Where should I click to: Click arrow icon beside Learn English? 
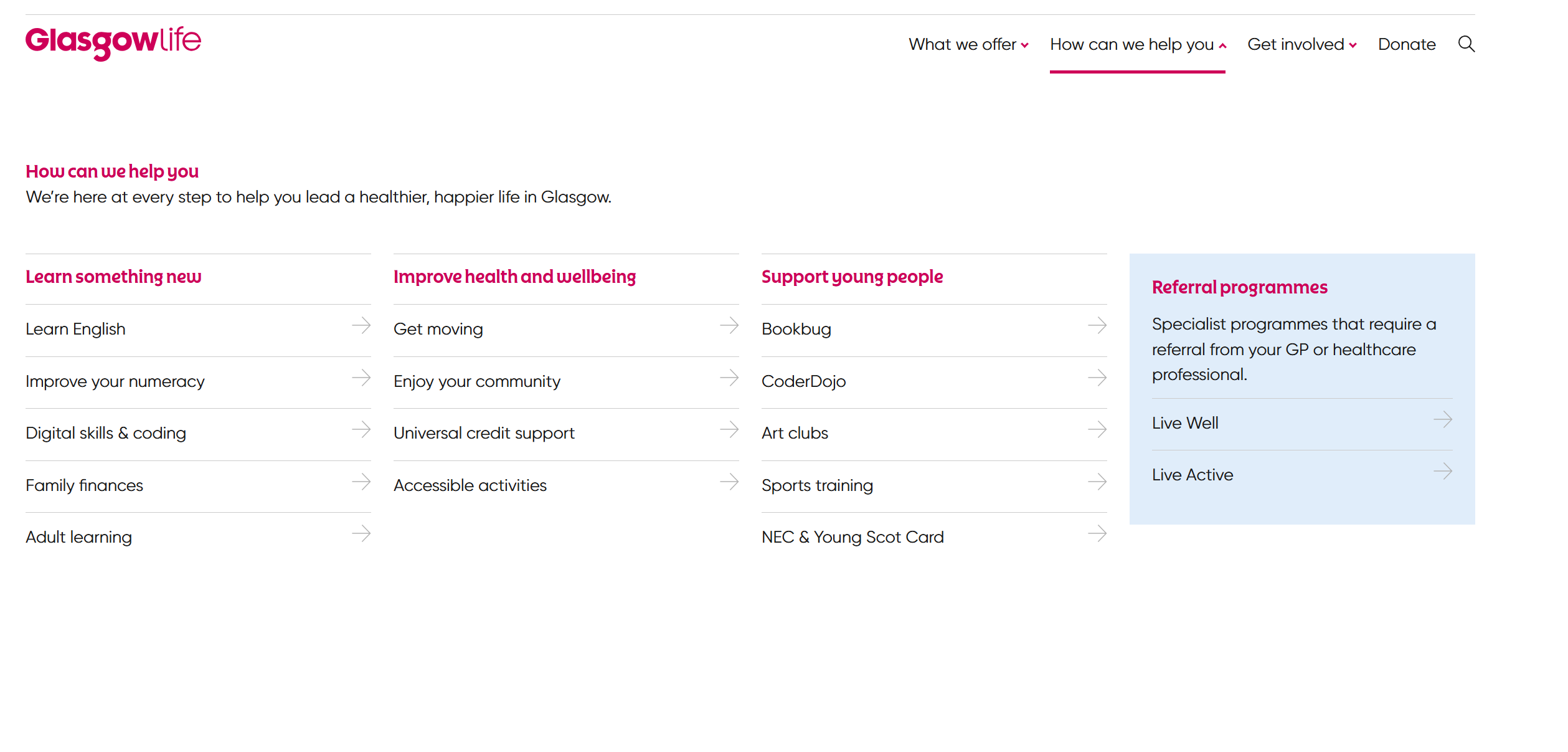click(361, 325)
